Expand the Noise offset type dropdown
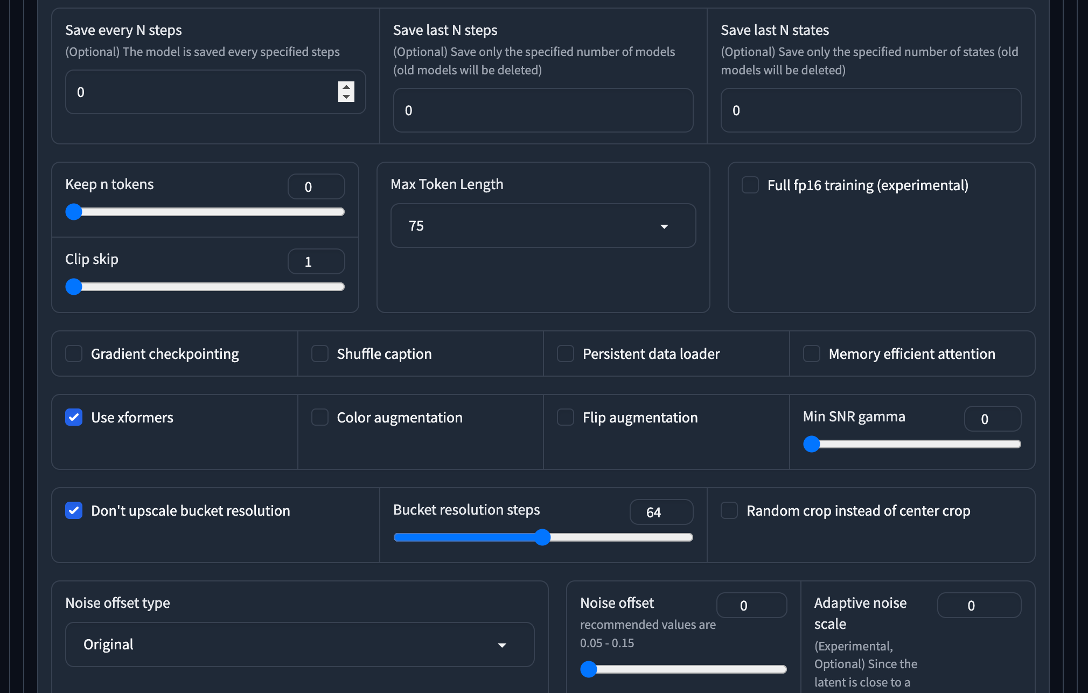The height and width of the screenshot is (694, 1088). (x=300, y=645)
